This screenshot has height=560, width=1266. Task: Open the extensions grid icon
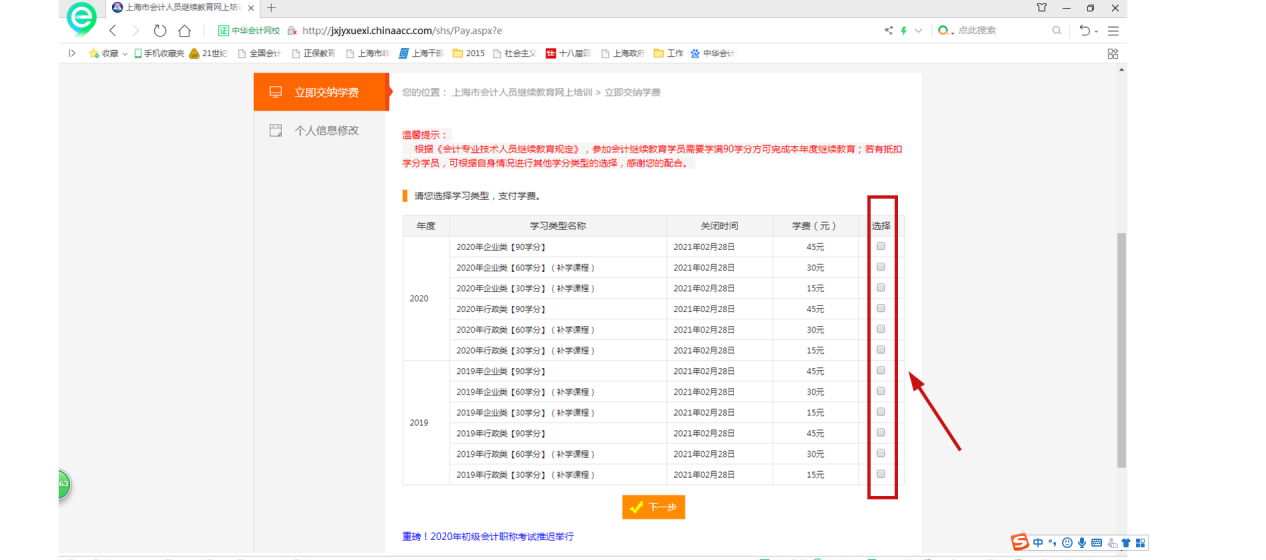pos(1113,54)
